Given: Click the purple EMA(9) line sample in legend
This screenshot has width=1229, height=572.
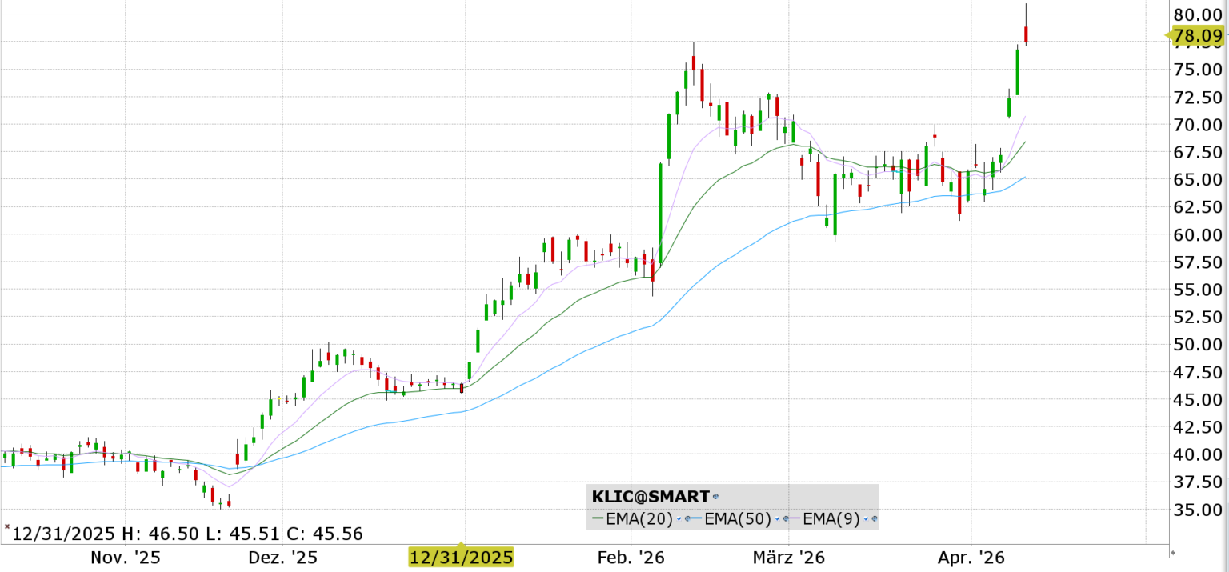Looking at the screenshot, I should [x=795, y=518].
